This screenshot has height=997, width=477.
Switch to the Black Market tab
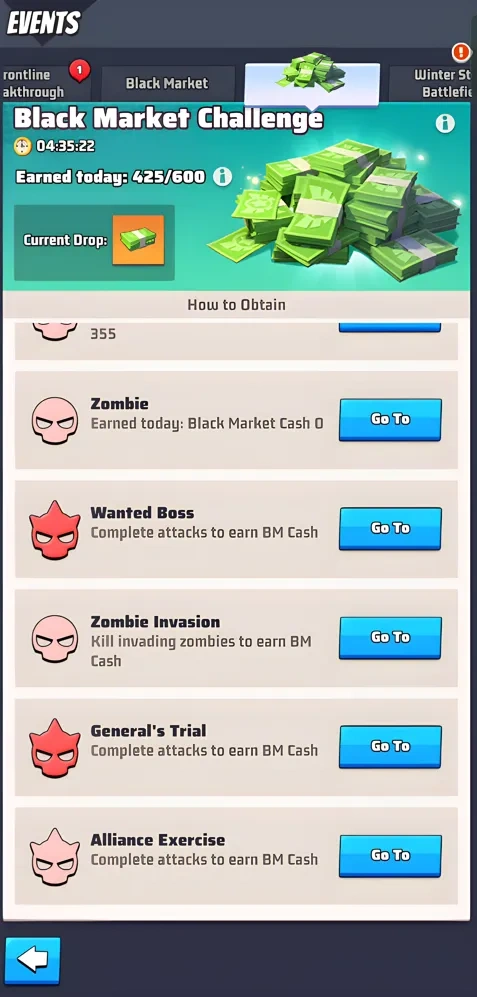click(167, 83)
